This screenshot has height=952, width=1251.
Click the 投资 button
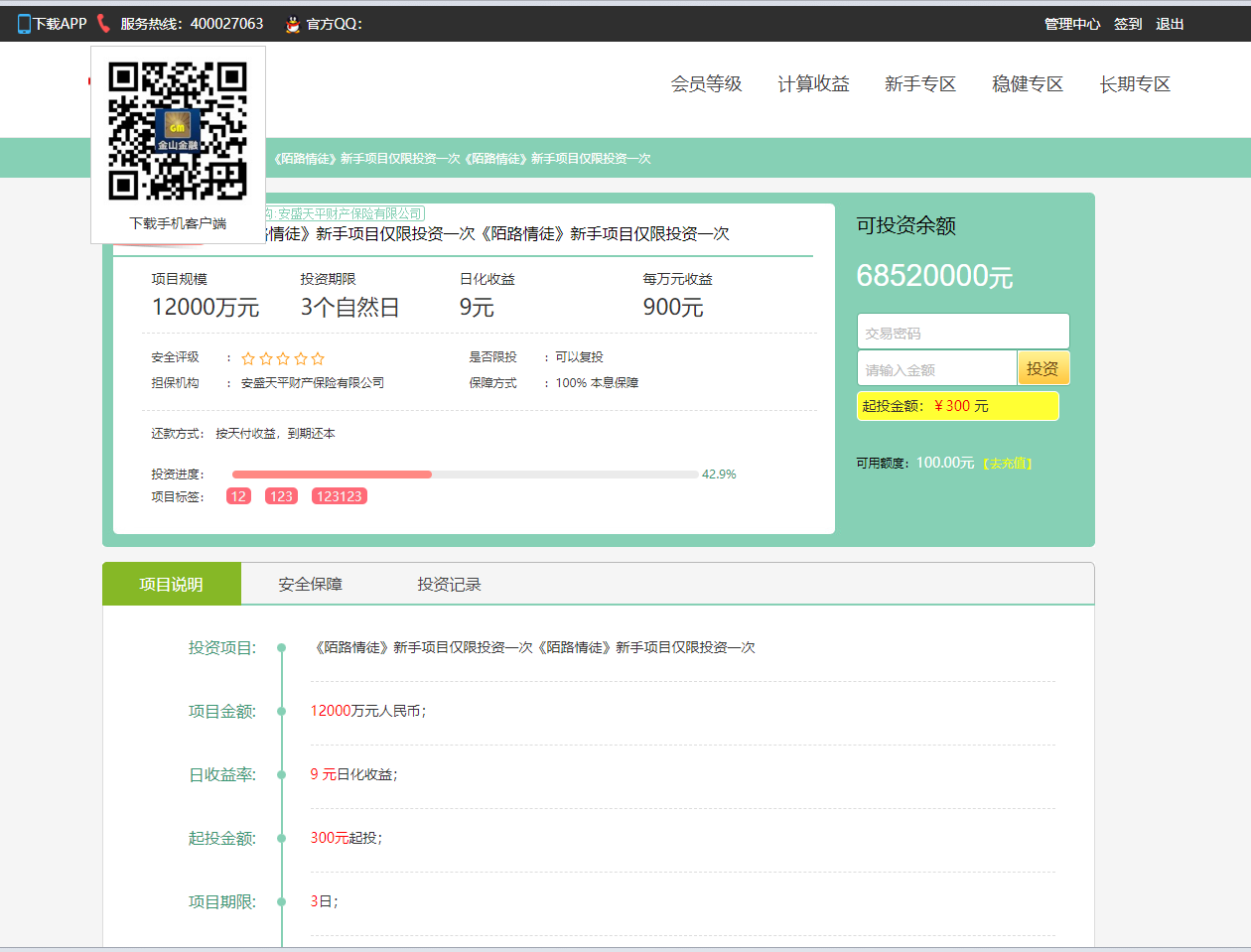pyautogui.click(x=1043, y=367)
